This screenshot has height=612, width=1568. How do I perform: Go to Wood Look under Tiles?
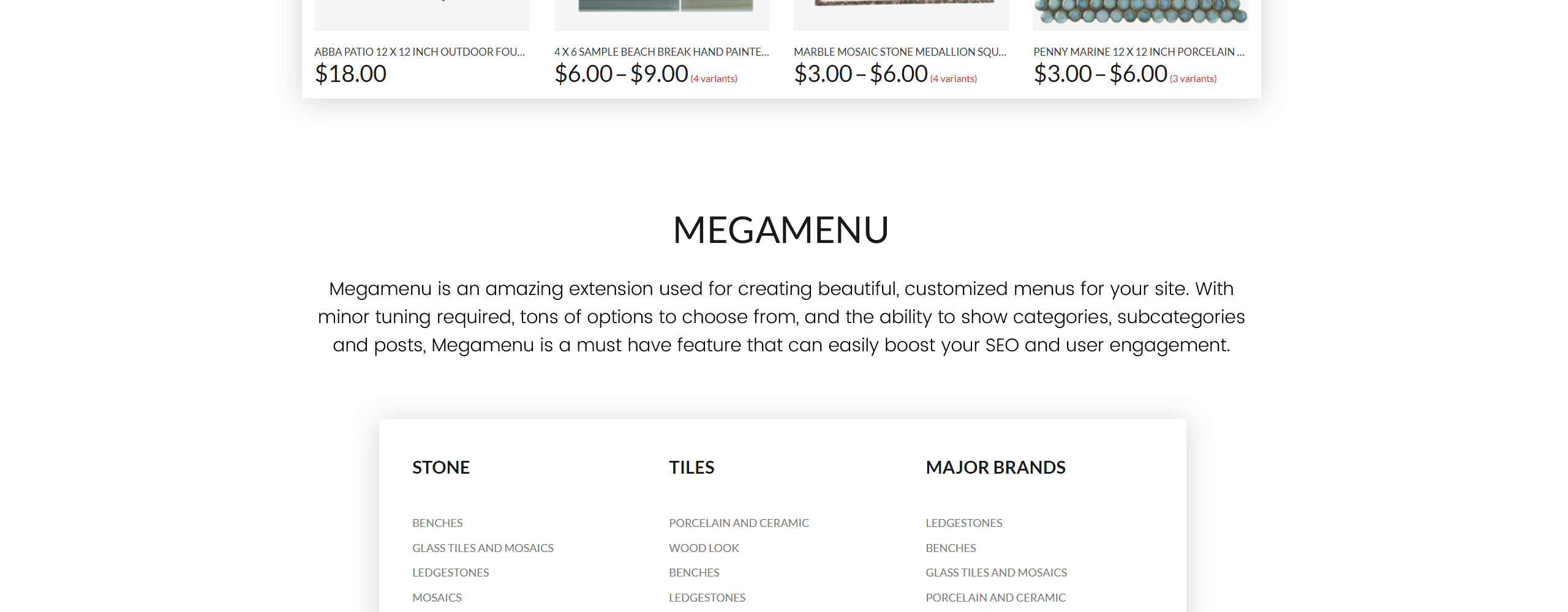704,548
